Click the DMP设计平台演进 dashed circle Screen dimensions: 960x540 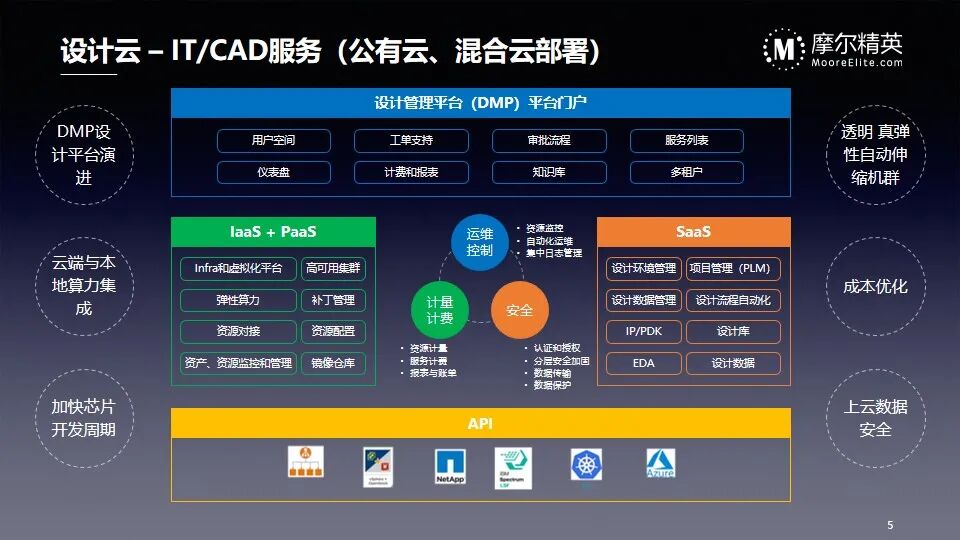(84, 155)
